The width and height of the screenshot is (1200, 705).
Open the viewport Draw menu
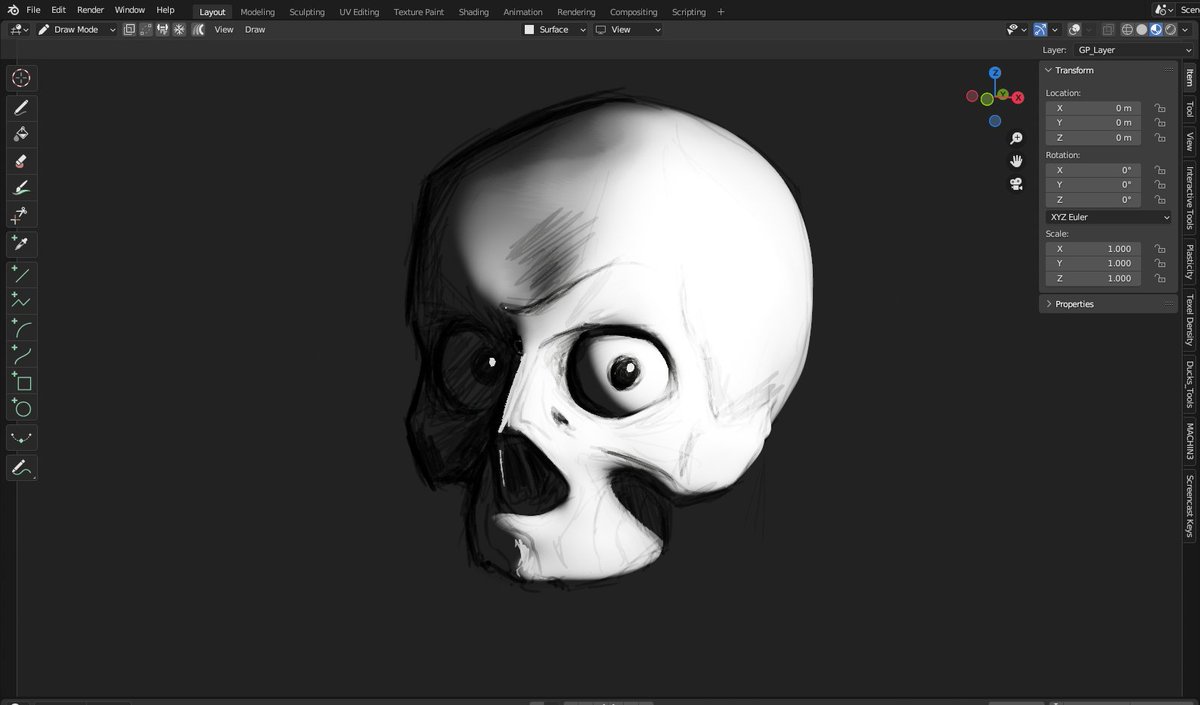[x=255, y=30]
